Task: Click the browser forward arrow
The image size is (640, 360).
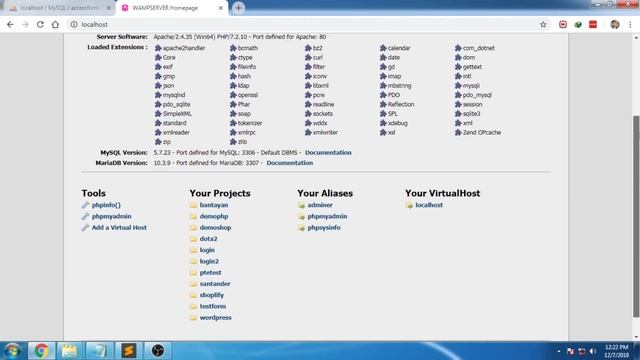Action: pos(25,24)
